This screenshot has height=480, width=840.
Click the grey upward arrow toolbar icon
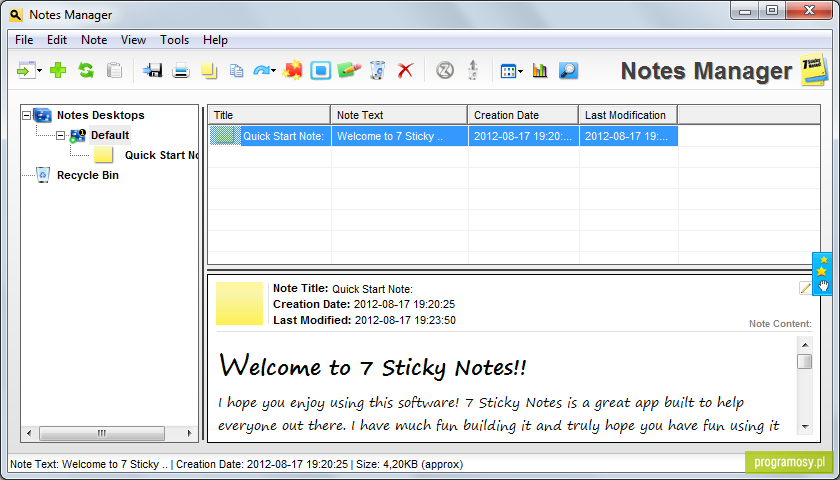472,70
